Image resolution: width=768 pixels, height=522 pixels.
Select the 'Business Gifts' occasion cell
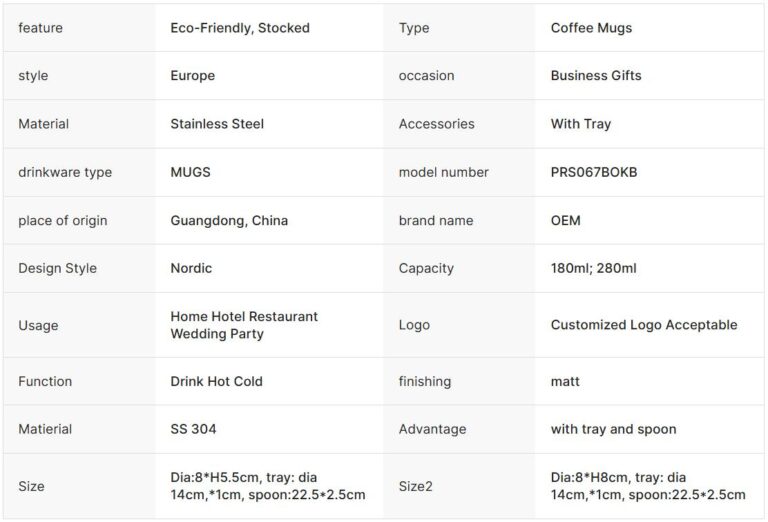tap(596, 76)
